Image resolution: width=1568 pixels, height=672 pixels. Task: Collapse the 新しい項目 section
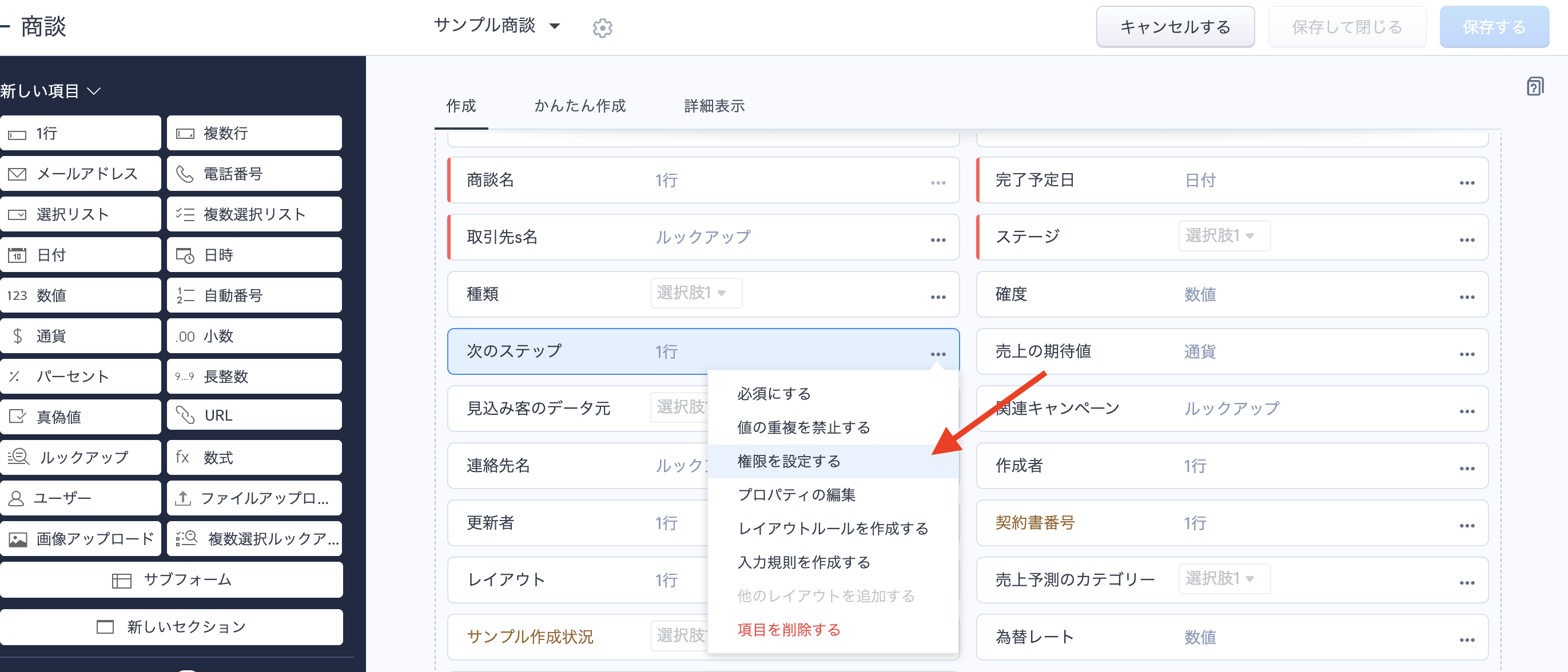[x=94, y=91]
